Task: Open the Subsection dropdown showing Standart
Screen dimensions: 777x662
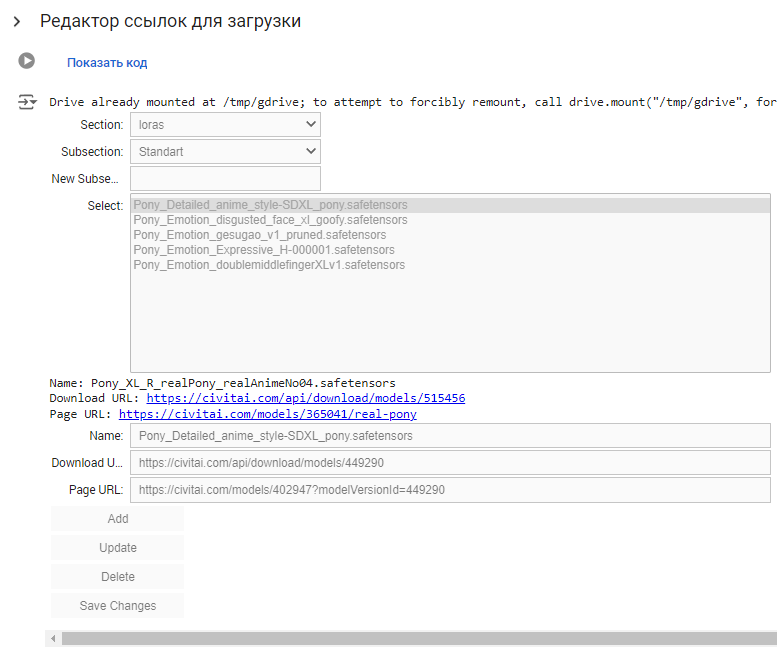Action: click(x=225, y=151)
